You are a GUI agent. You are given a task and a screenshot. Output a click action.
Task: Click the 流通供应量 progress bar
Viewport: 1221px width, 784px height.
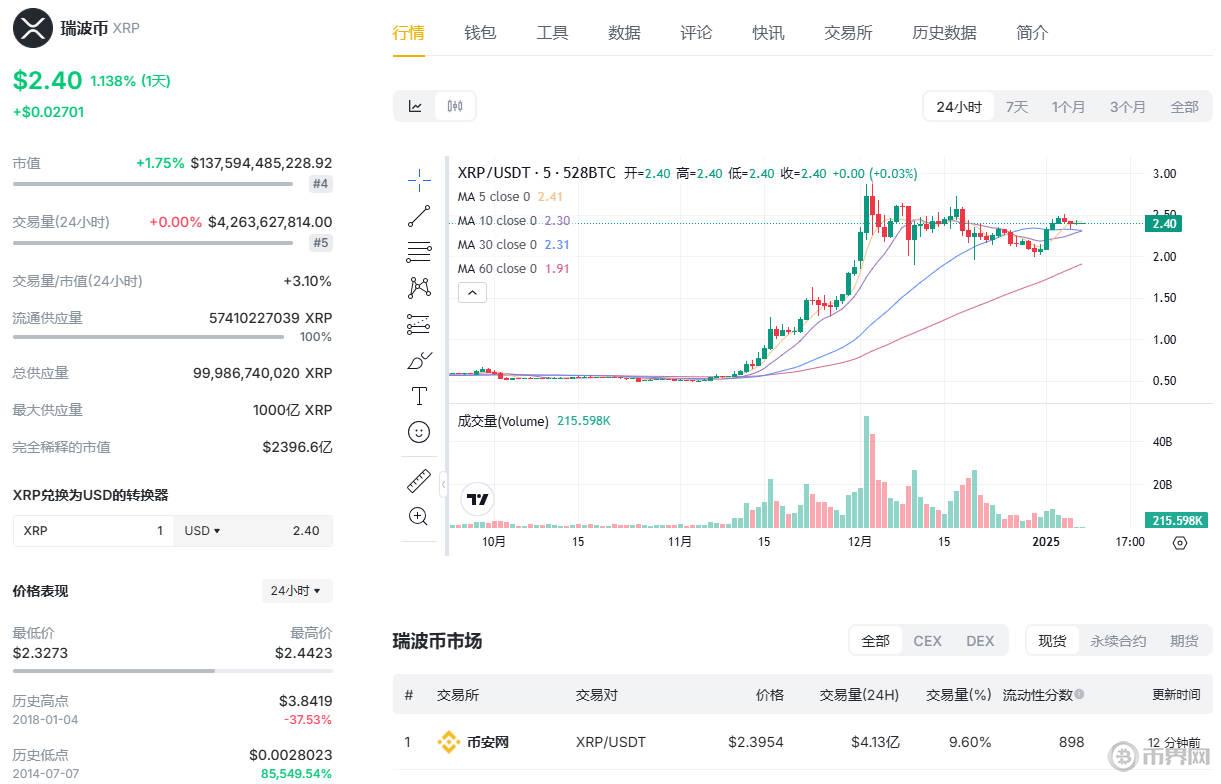click(x=148, y=337)
